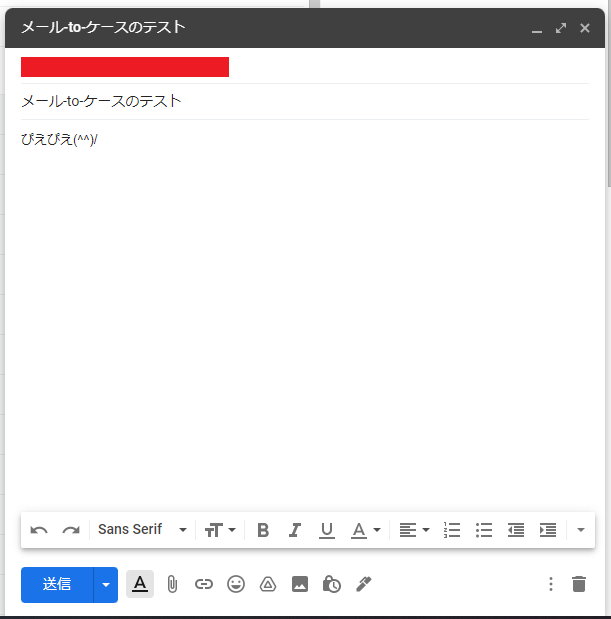Open the send options arrow dropdown
The image size is (611, 619).
106,585
